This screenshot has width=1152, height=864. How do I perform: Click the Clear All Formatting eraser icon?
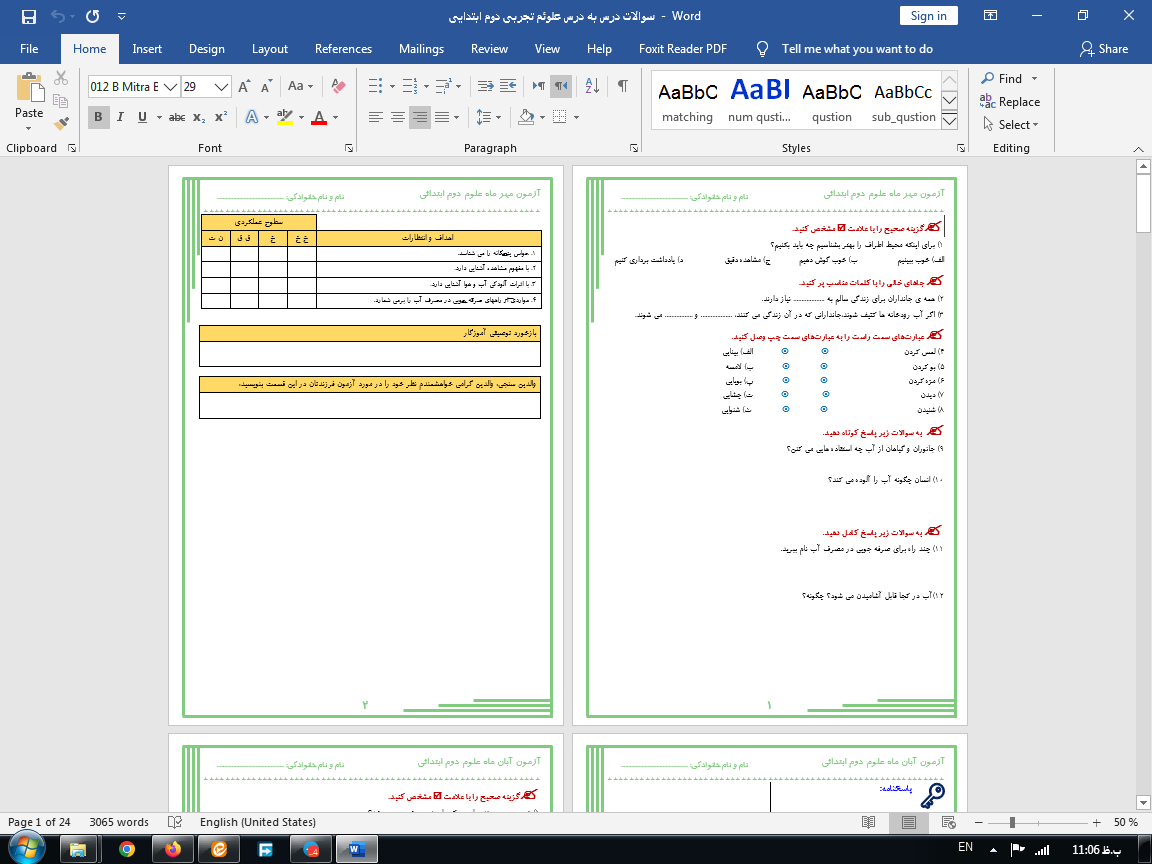pos(338,86)
